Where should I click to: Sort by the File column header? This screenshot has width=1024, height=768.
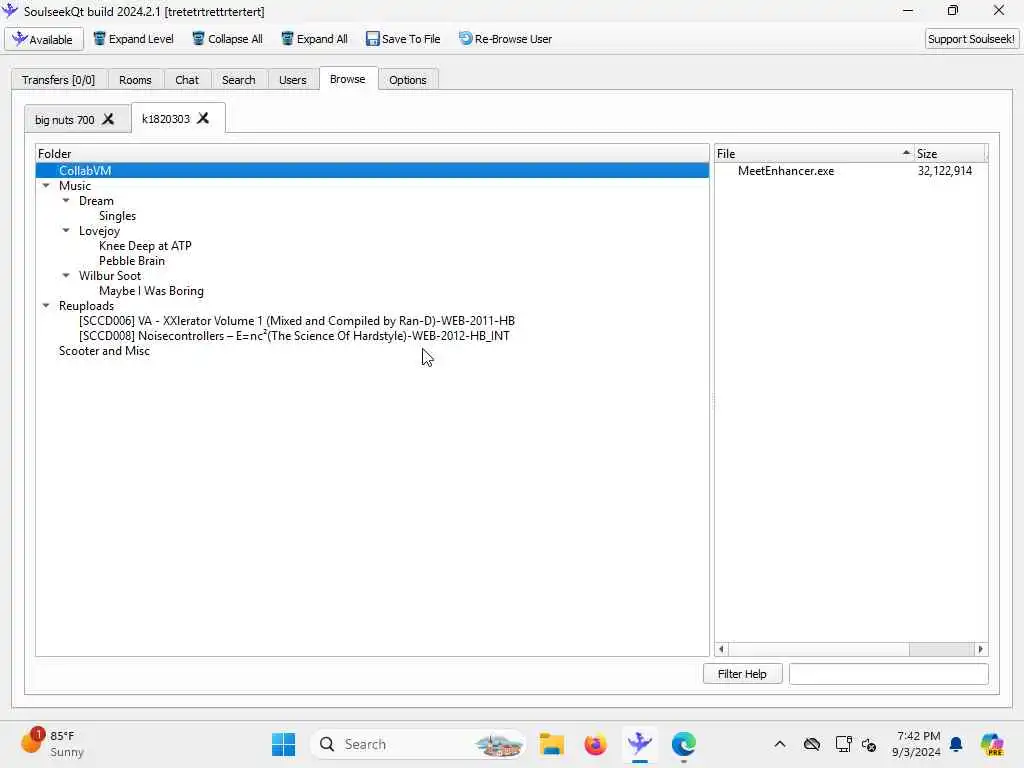tap(814, 153)
